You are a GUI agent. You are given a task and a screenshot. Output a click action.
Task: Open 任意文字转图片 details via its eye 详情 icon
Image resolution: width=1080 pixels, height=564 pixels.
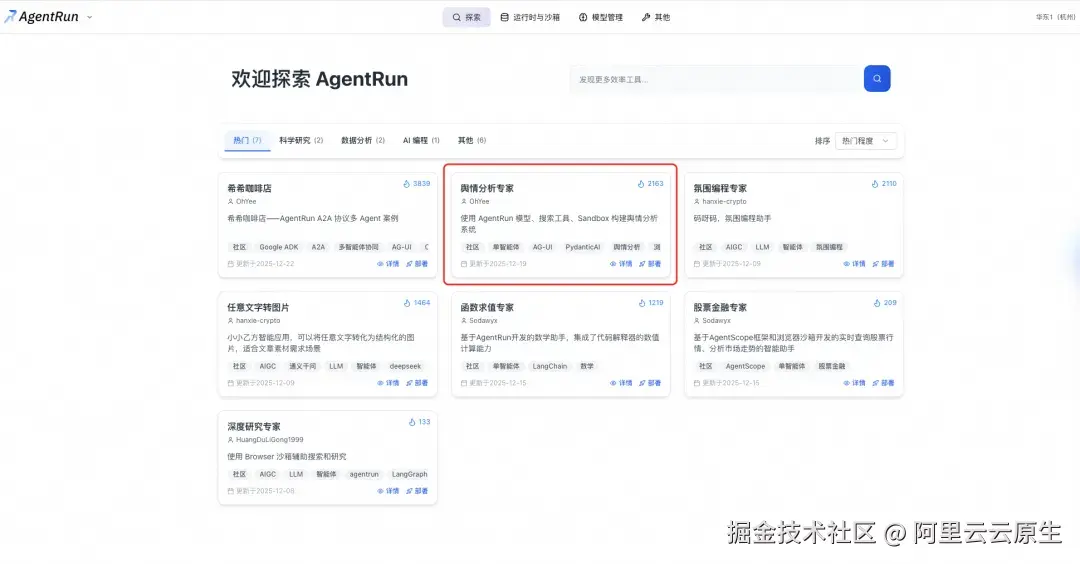click(x=388, y=383)
